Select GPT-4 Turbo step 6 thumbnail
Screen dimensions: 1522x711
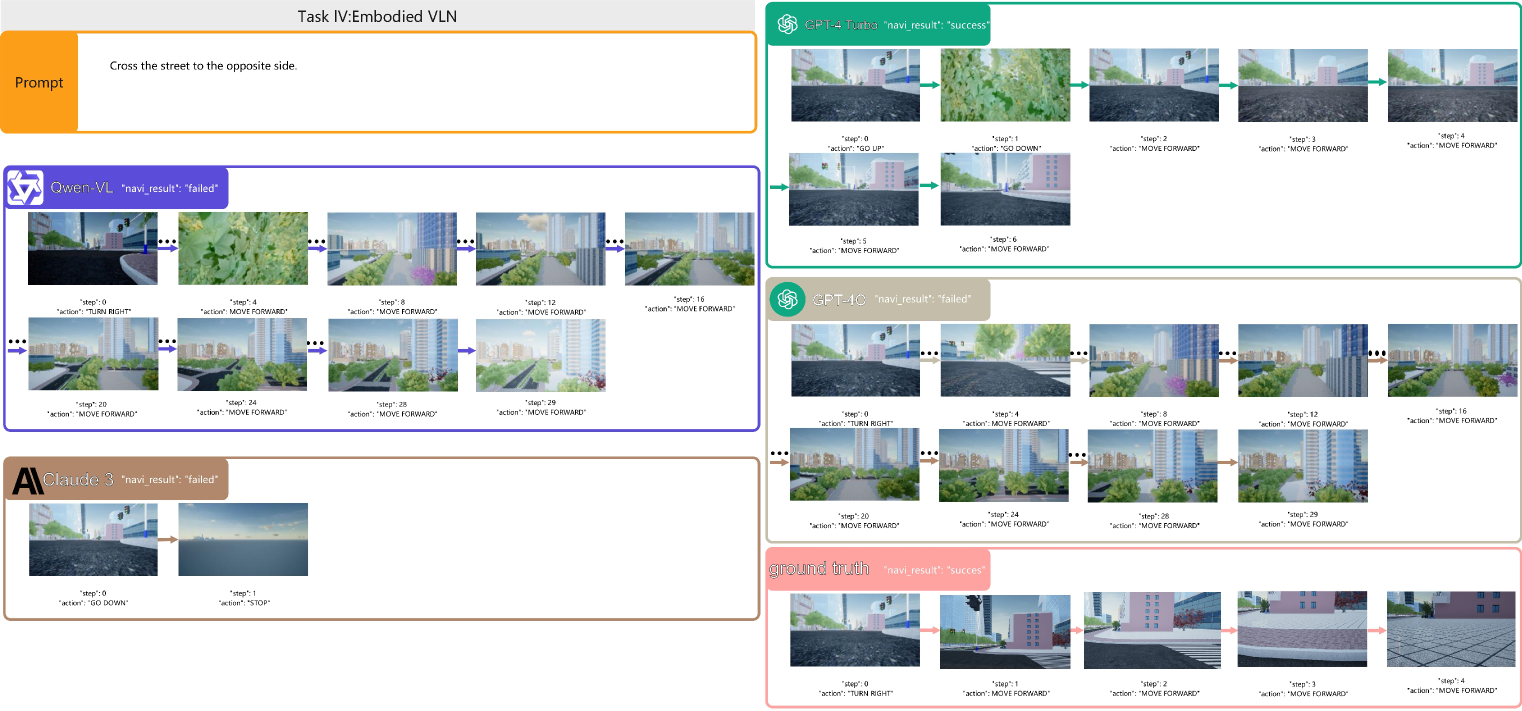pyautogui.click(x=1005, y=189)
